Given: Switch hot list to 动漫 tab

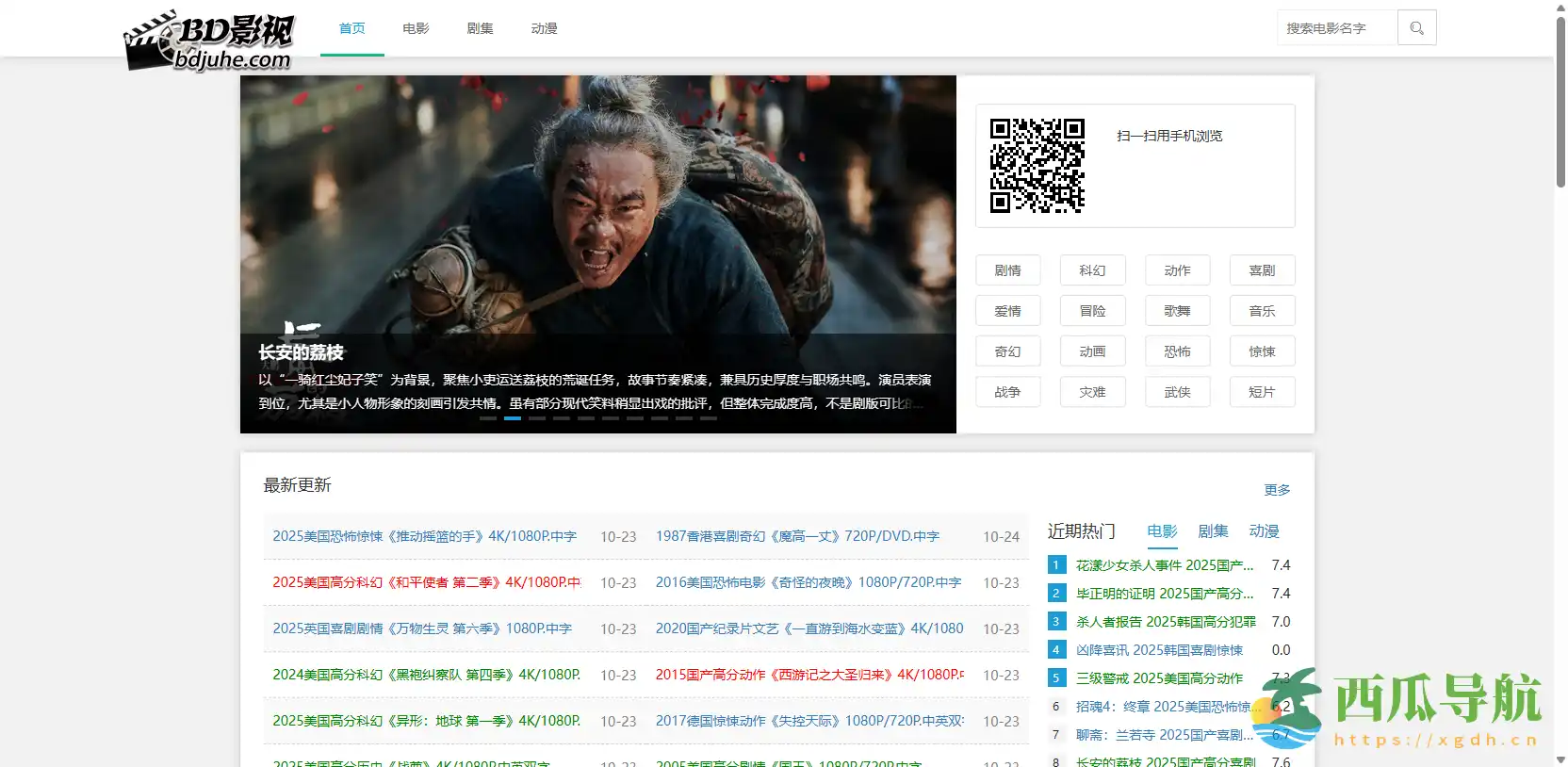Looking at the screenshot, I should pos(1264,531).
